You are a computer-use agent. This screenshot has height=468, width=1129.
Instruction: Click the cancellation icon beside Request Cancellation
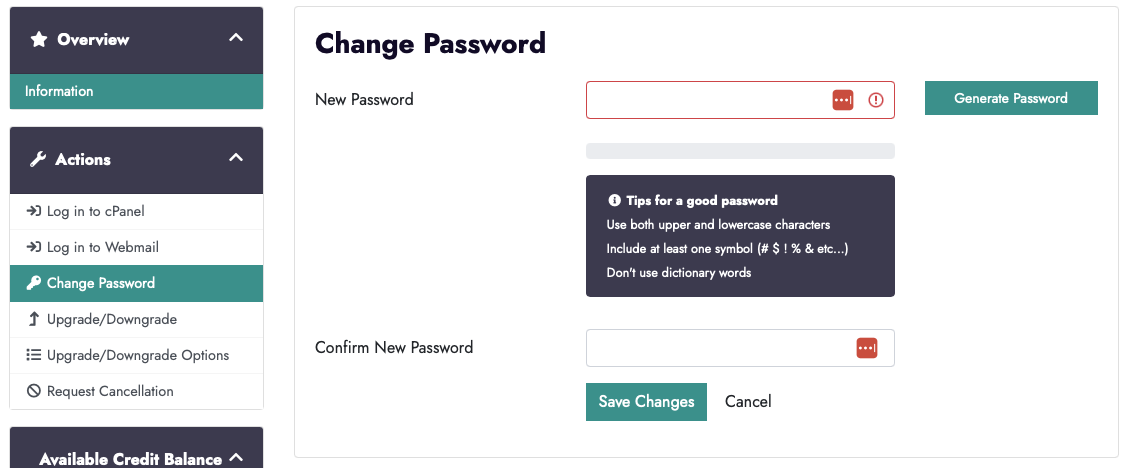(33, 391)
